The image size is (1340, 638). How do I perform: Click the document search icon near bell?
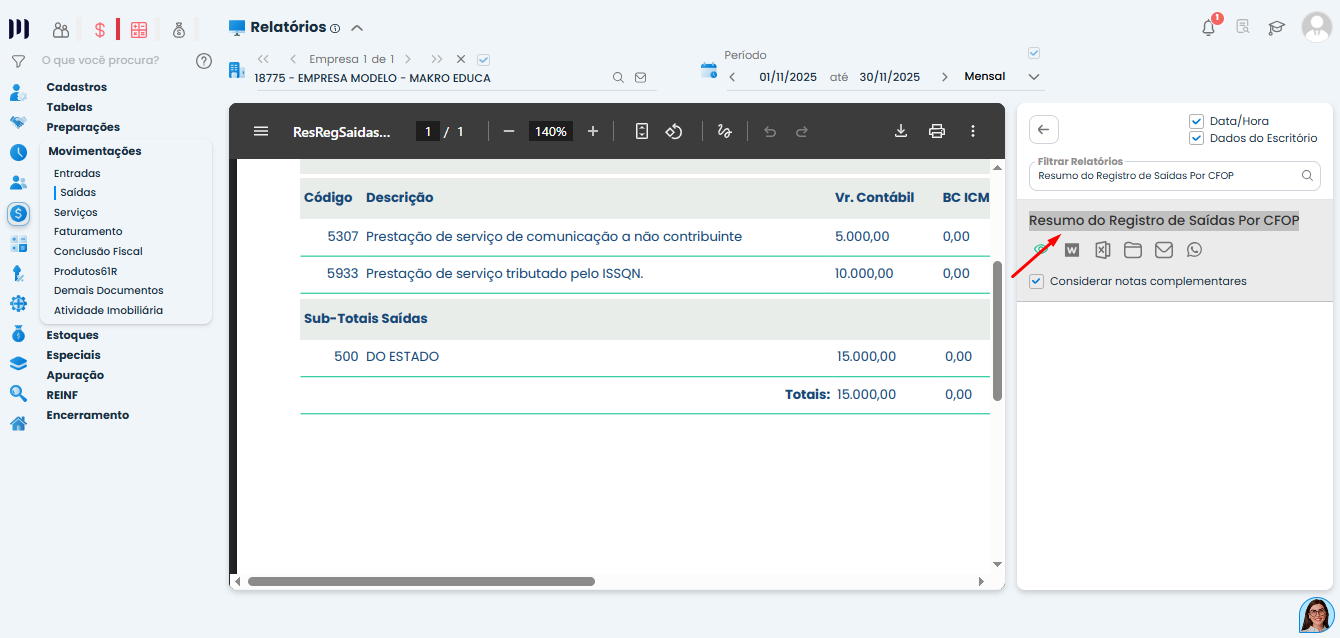[x=1243, y=27]
